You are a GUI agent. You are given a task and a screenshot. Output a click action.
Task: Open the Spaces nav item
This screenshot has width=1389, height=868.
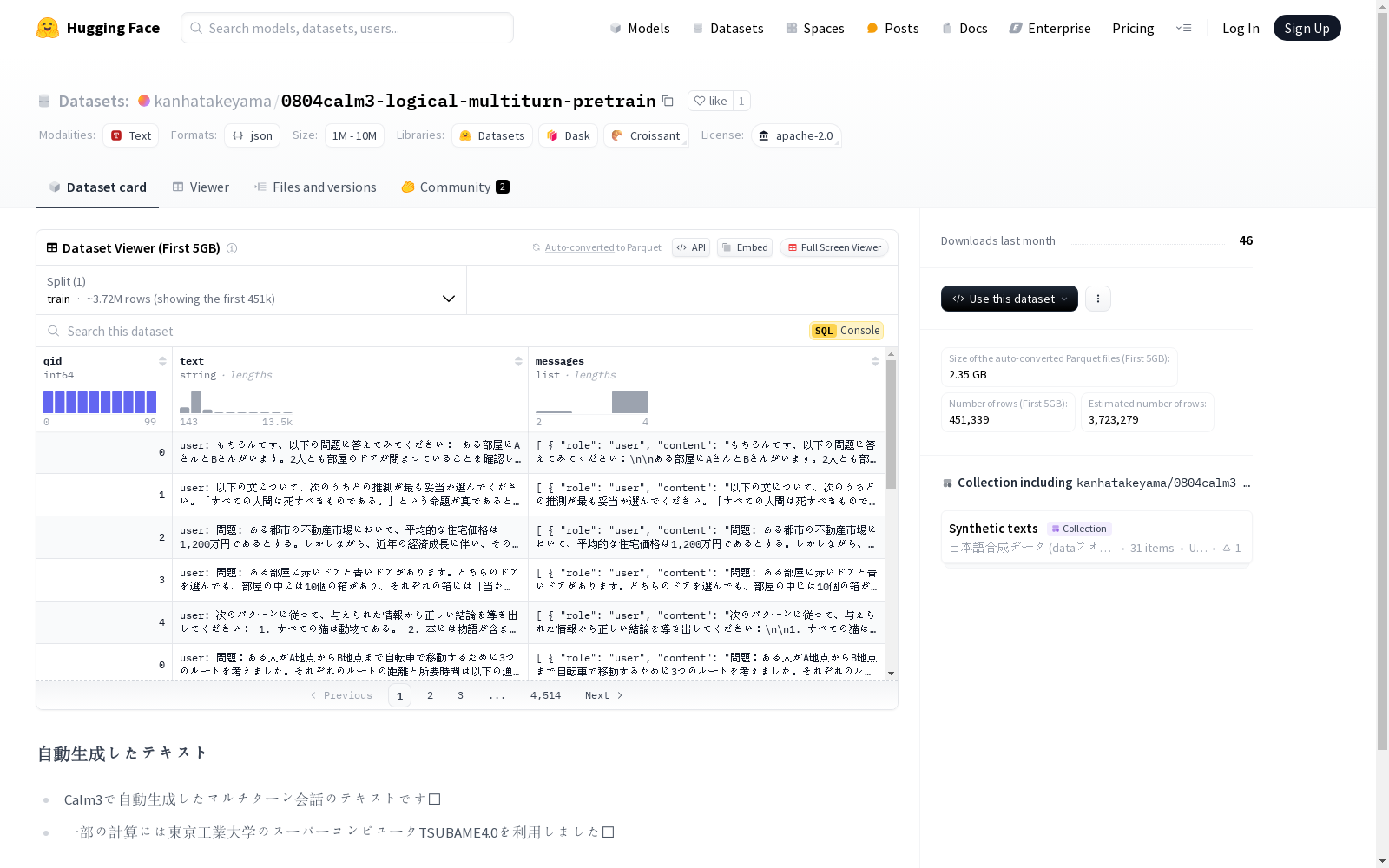point(814,28)
